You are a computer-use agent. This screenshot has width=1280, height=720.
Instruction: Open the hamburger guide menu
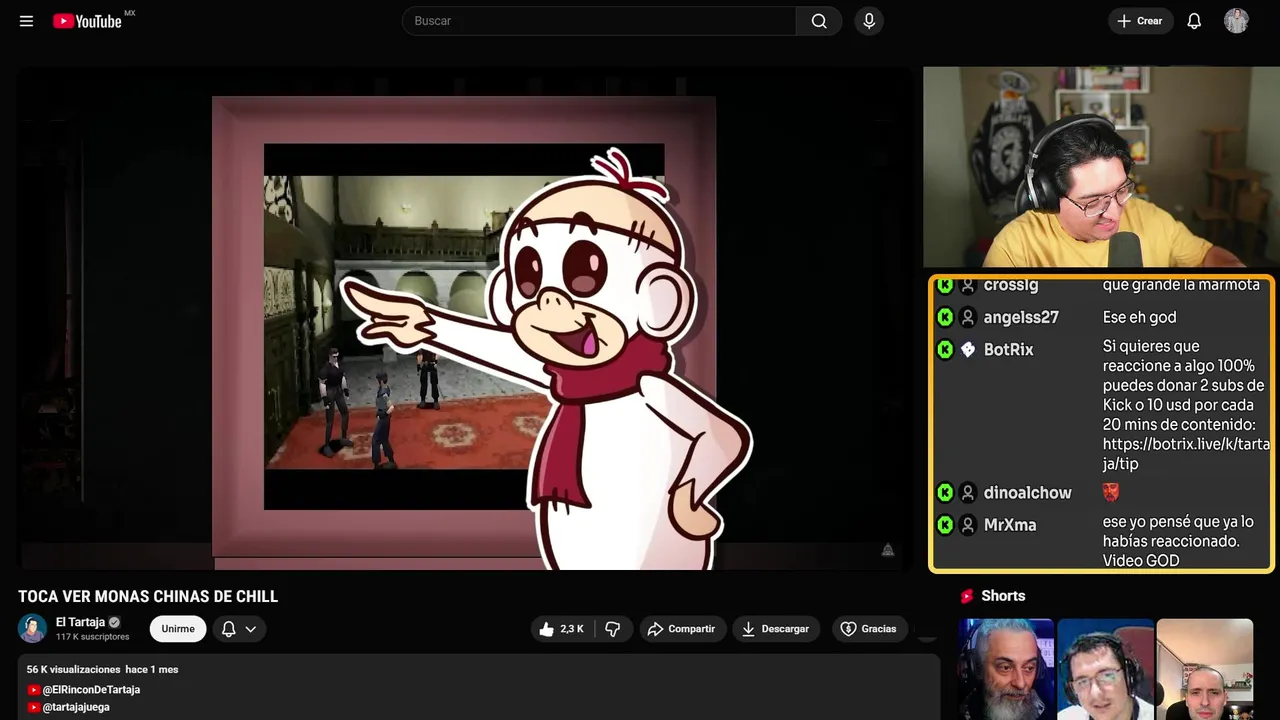click(26, 21)
